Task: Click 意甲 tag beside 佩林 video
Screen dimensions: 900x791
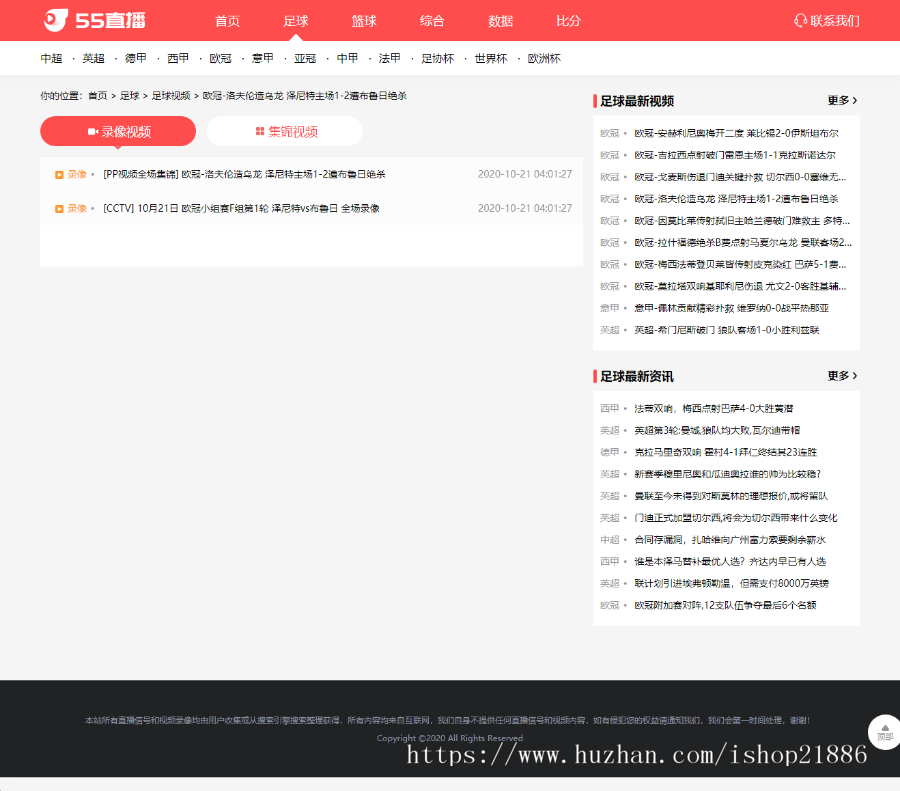Action: pos(610,308)
